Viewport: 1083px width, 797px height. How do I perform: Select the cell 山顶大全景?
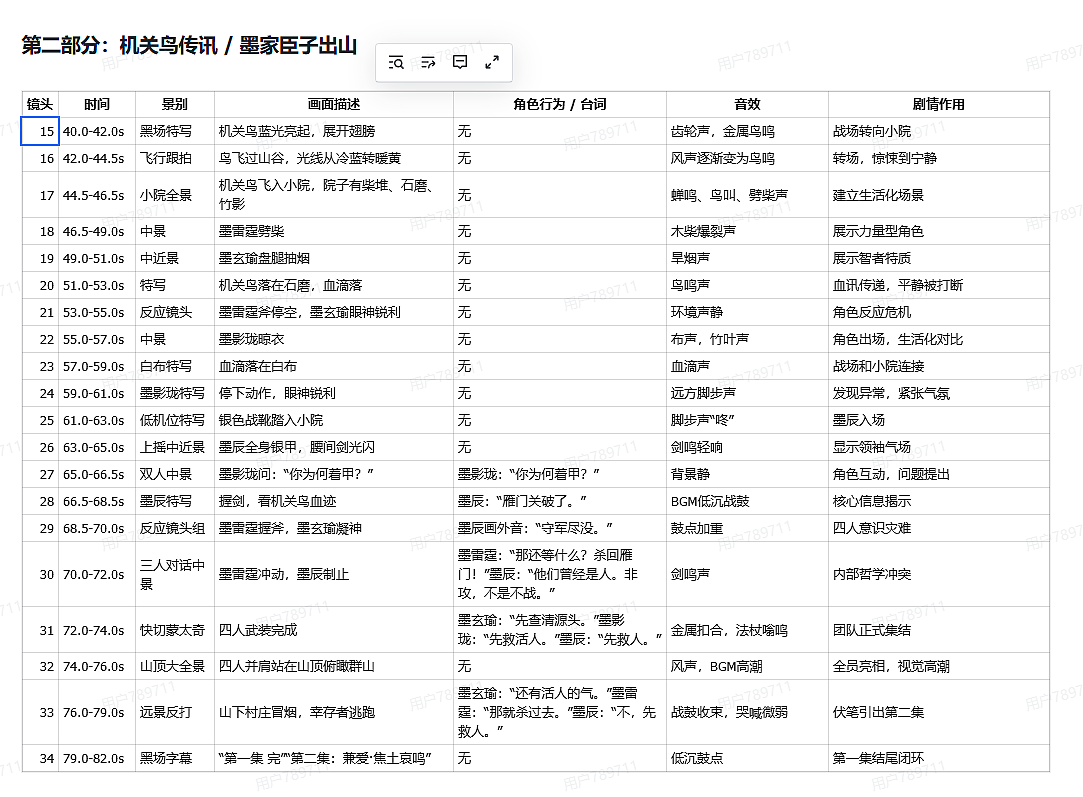[175, 666]
